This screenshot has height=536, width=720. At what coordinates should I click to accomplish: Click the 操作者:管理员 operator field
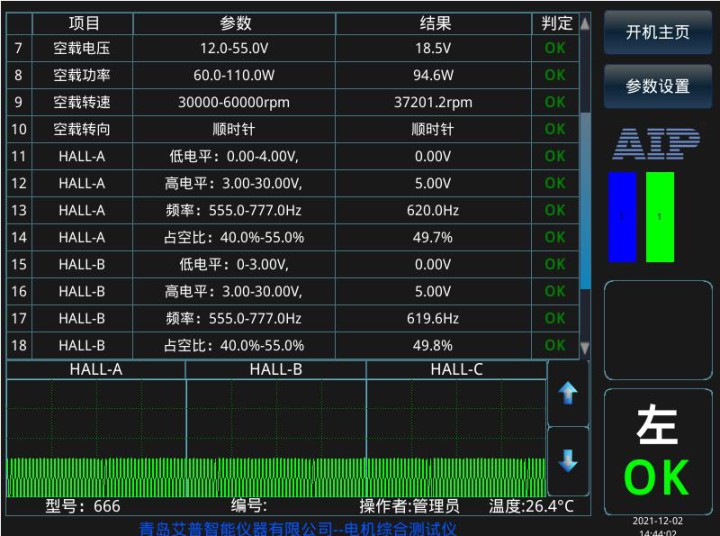(x=410, y=506)
